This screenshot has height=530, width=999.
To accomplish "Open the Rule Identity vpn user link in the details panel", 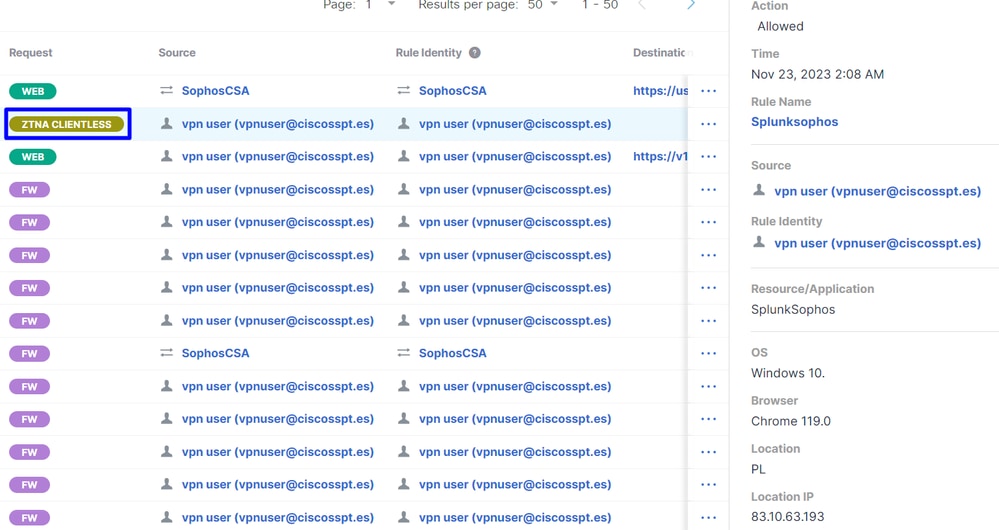I will [x=877, y=243].
